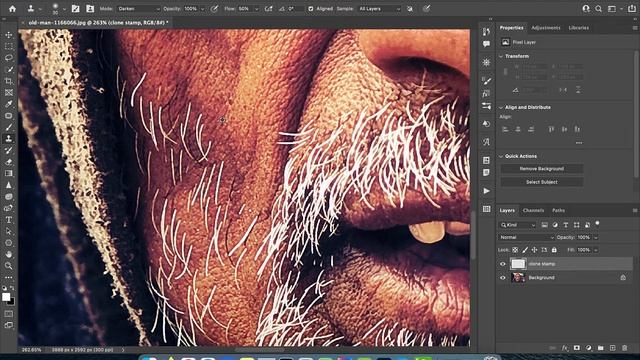Open the Brush Settings panel toggle

click(76, 9)
